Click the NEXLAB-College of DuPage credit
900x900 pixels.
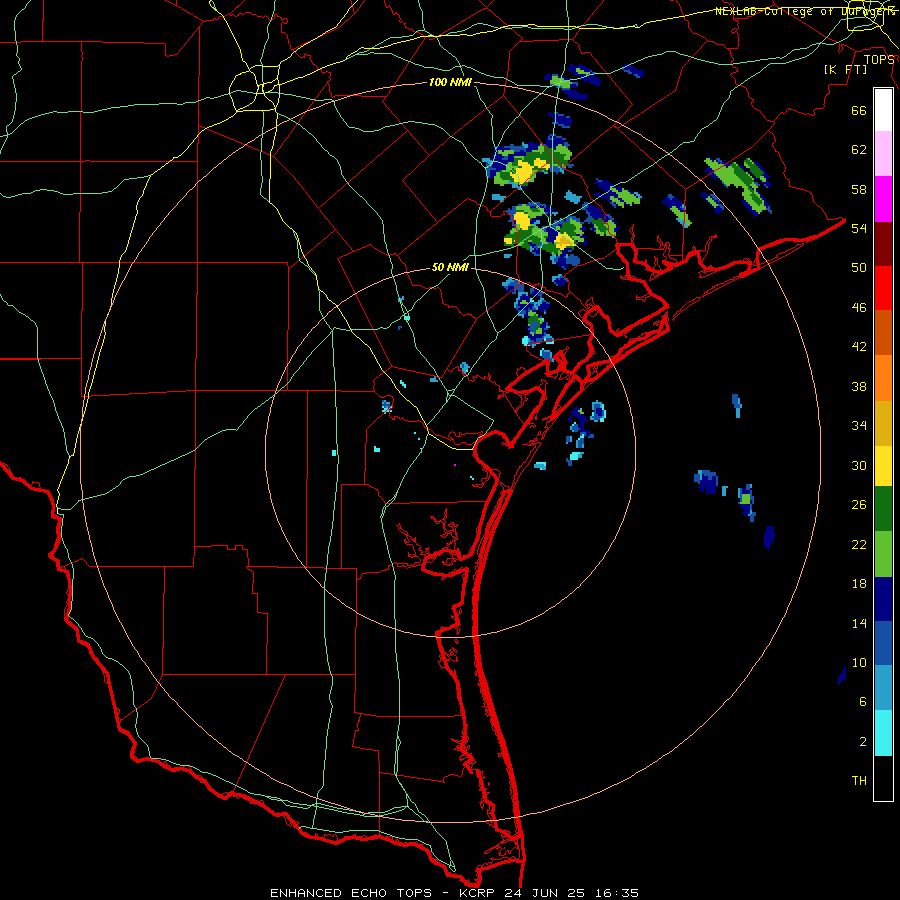pos(804,11)
